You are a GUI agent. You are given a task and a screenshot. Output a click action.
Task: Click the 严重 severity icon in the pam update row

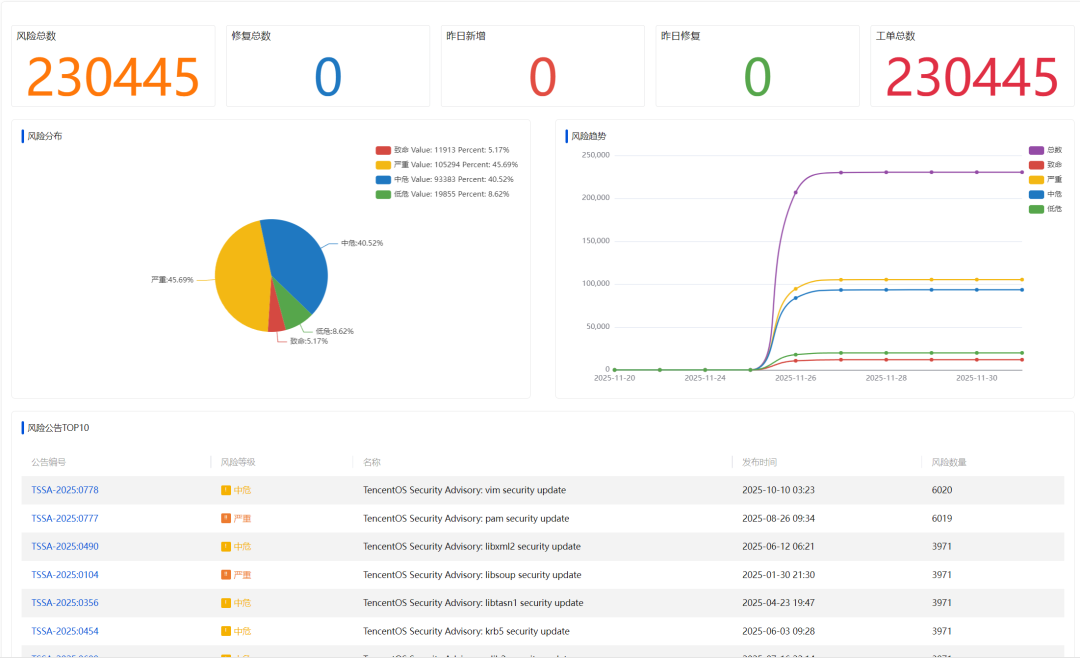click(x=226, y=519)
